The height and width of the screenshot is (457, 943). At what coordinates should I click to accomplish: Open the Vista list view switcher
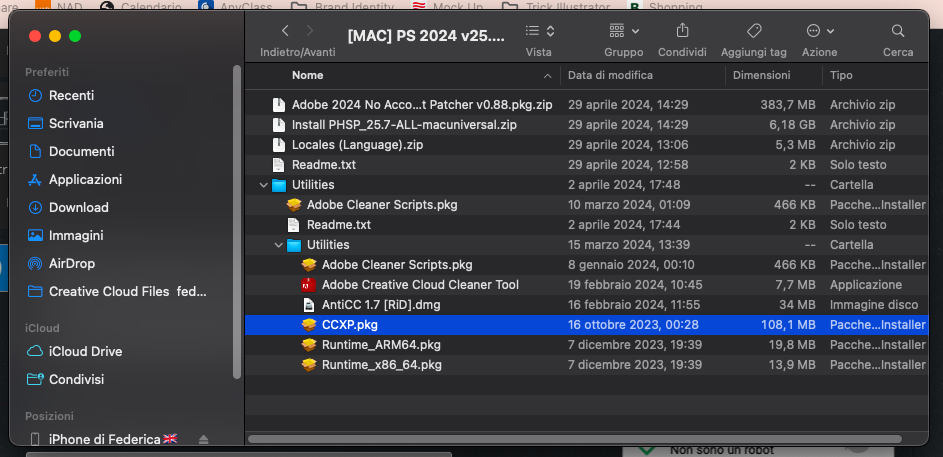coord(539,31)
